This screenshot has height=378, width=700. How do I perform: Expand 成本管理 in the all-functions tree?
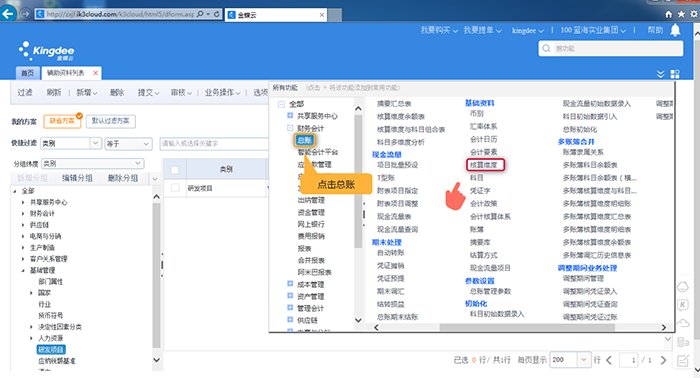pyautogui.click(x=290, y=284)
